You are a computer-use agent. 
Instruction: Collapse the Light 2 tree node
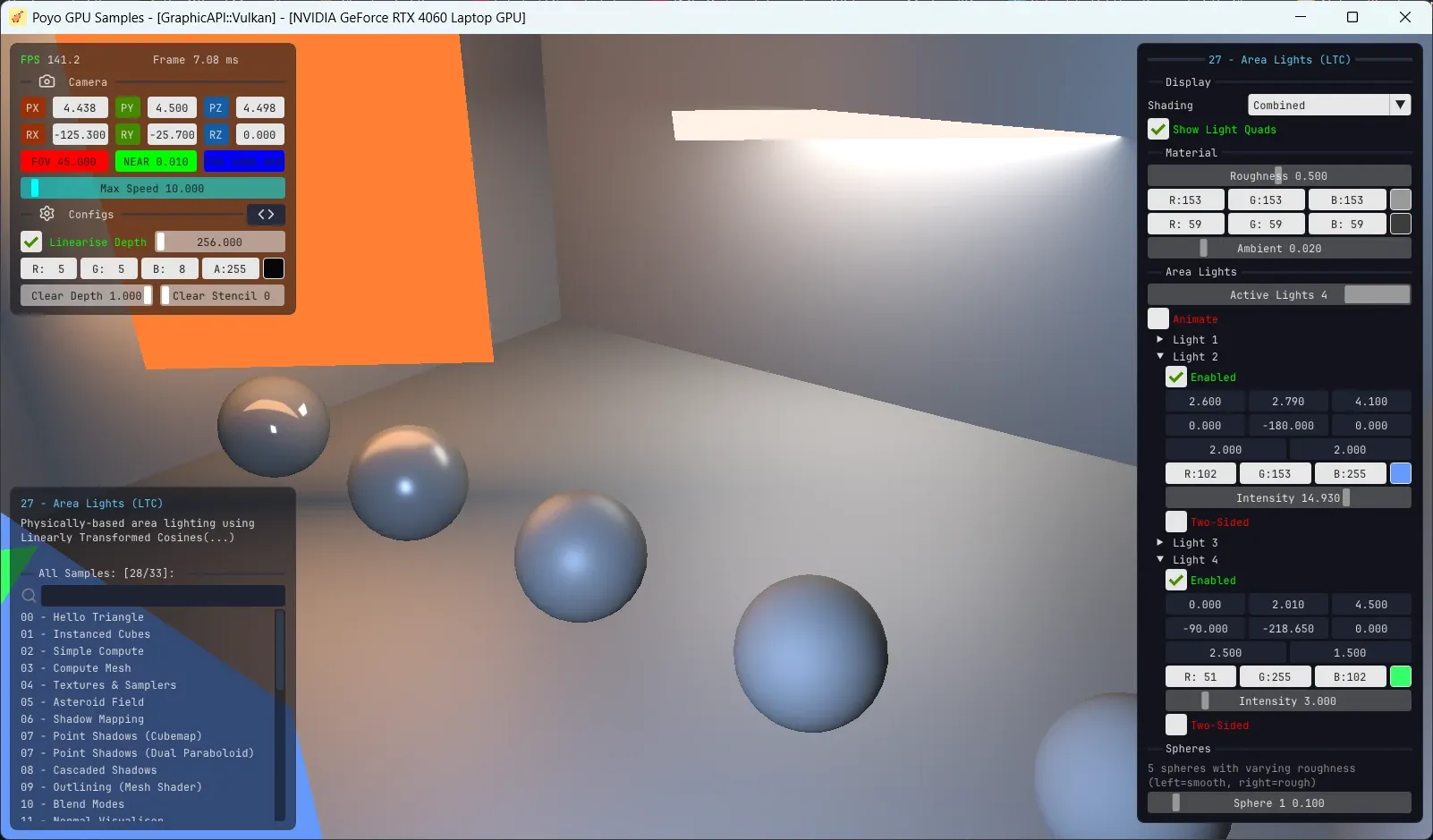point(1160,357)
